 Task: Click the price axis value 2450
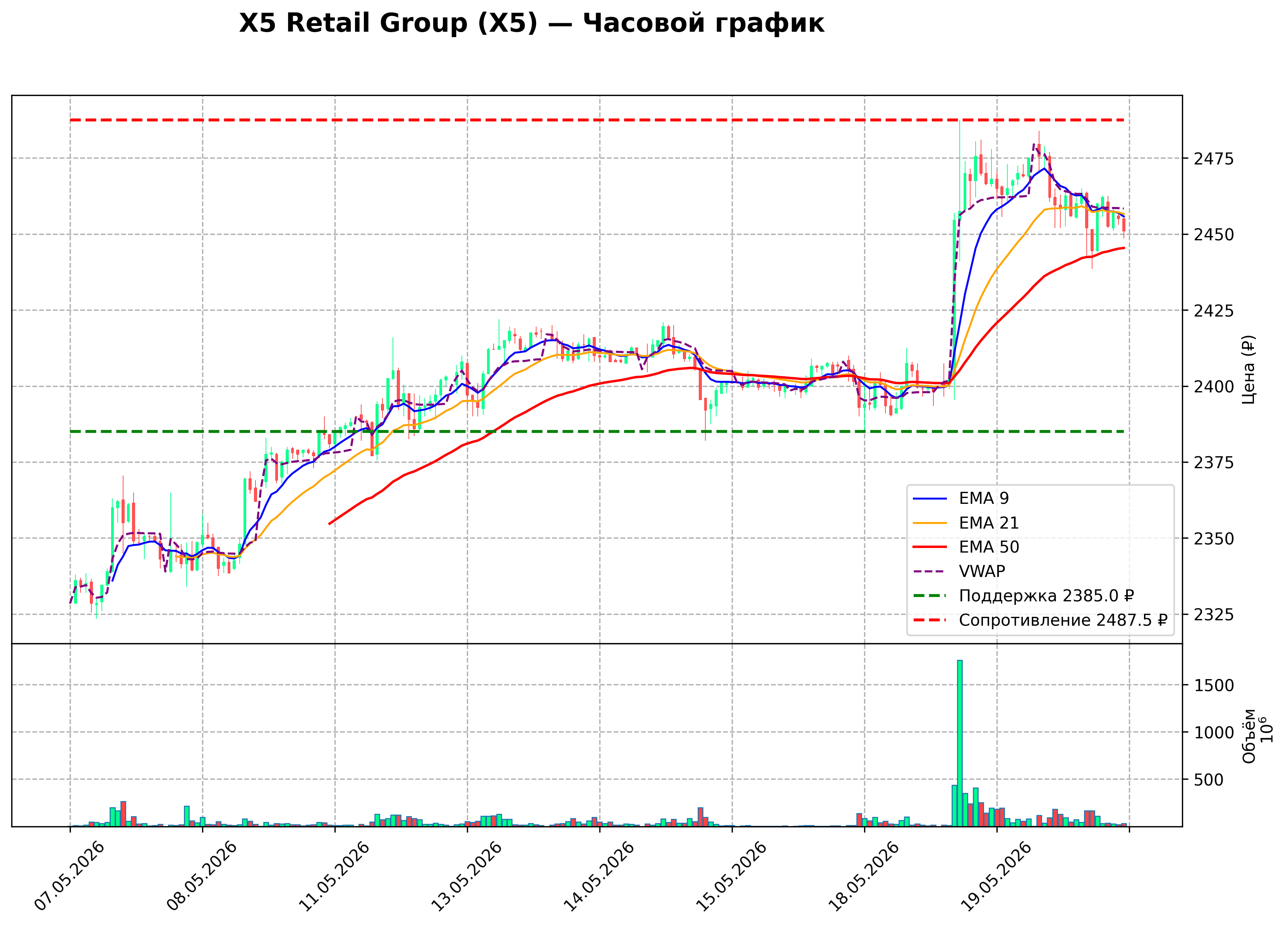coord(1214,234)
